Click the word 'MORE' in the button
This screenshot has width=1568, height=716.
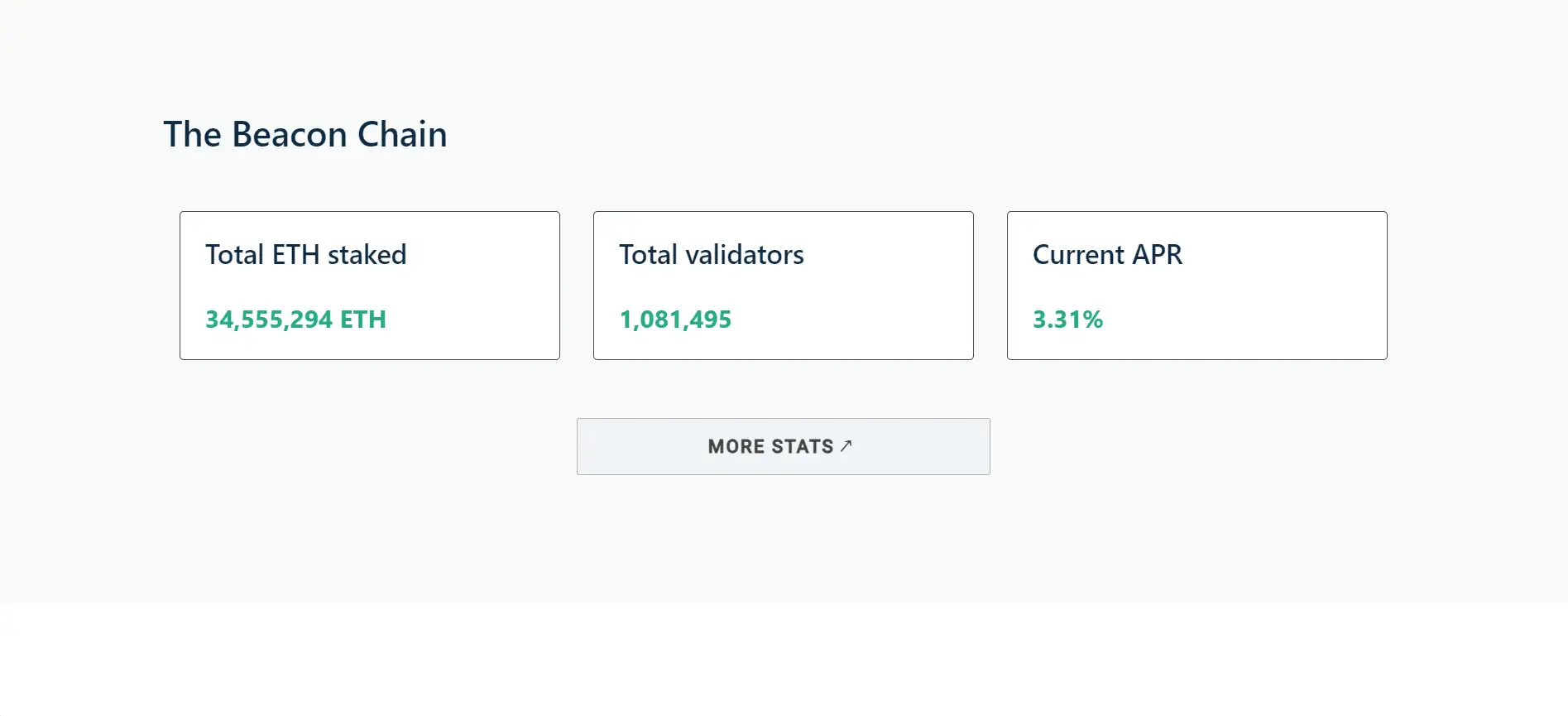click(x=736, y=447)
